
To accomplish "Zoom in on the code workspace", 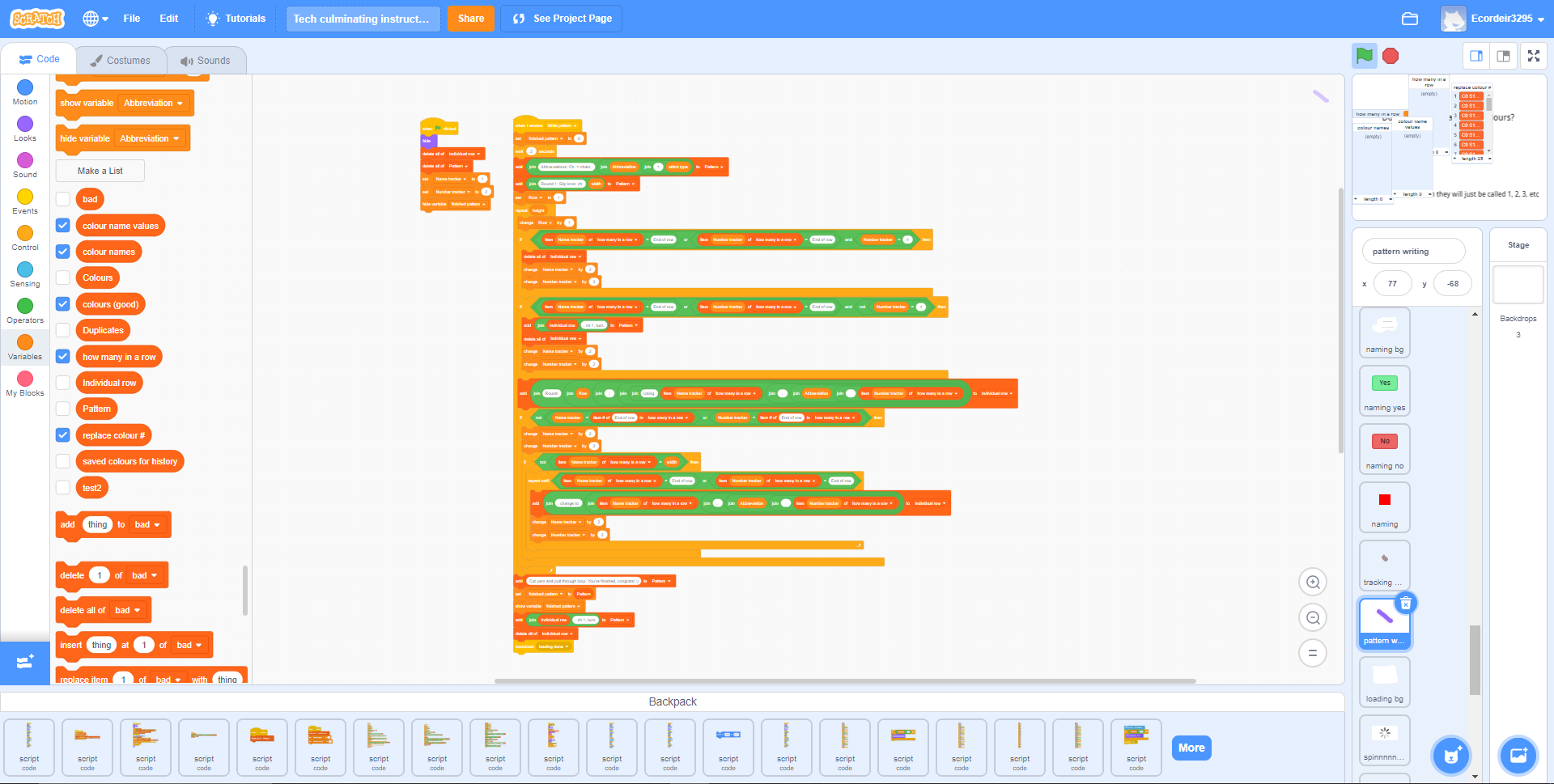I will click(1313, 582).
